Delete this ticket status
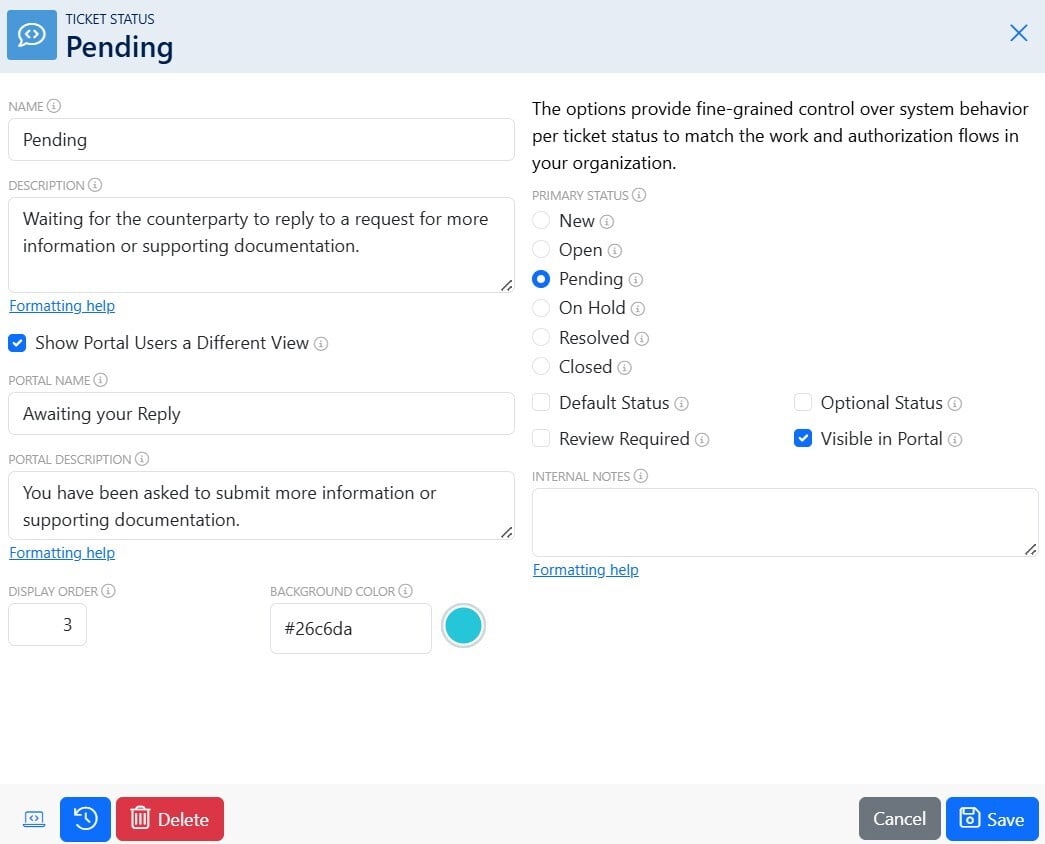This screenshot has width=1045, height=844. pyautogui.click(x=170, y=819)
